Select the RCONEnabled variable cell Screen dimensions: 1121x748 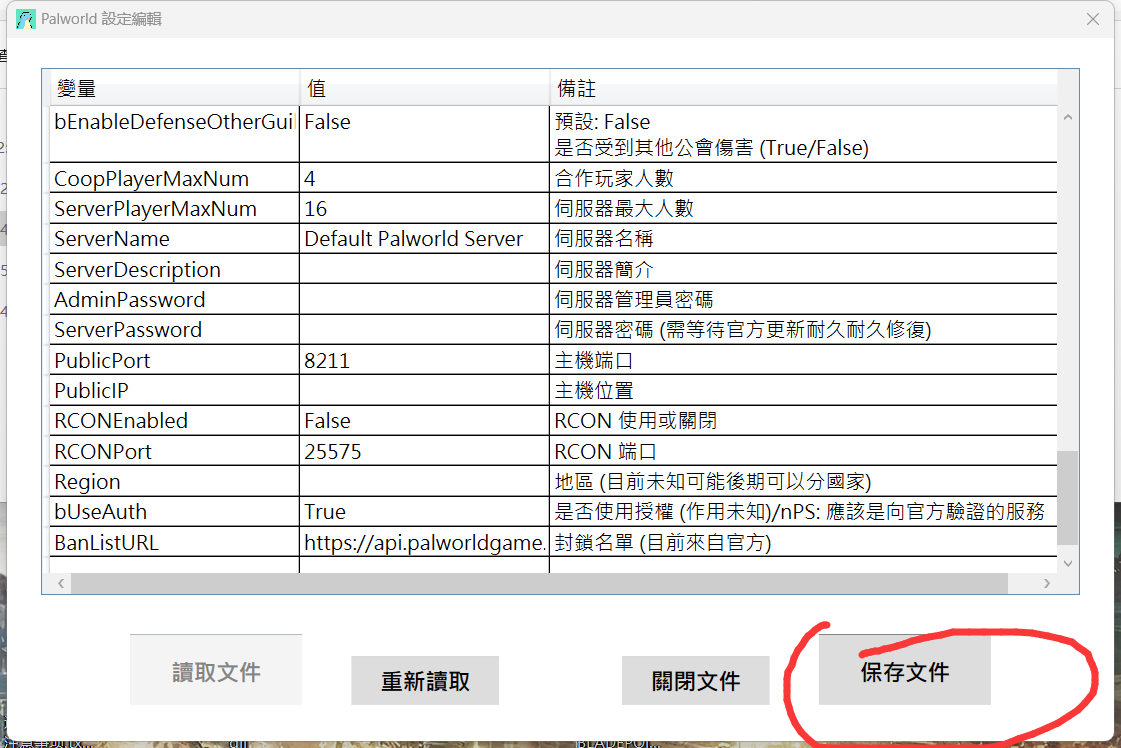174,420
